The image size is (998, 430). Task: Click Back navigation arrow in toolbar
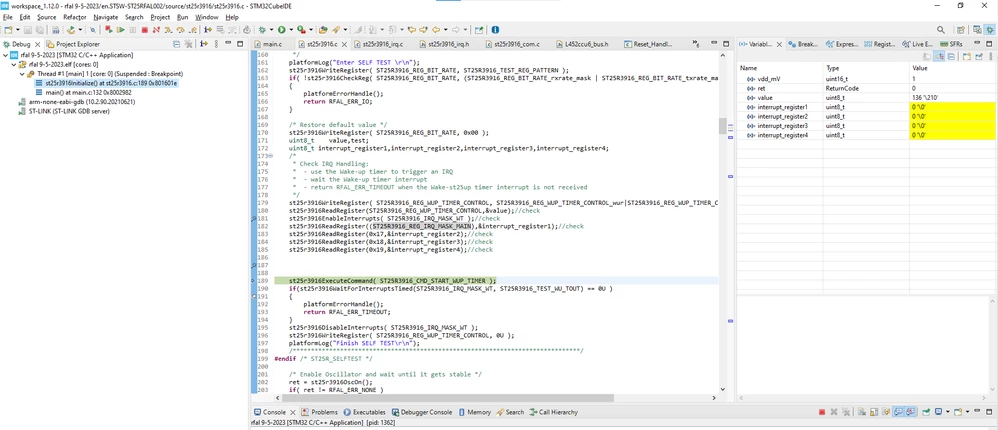tap(436, 29)
